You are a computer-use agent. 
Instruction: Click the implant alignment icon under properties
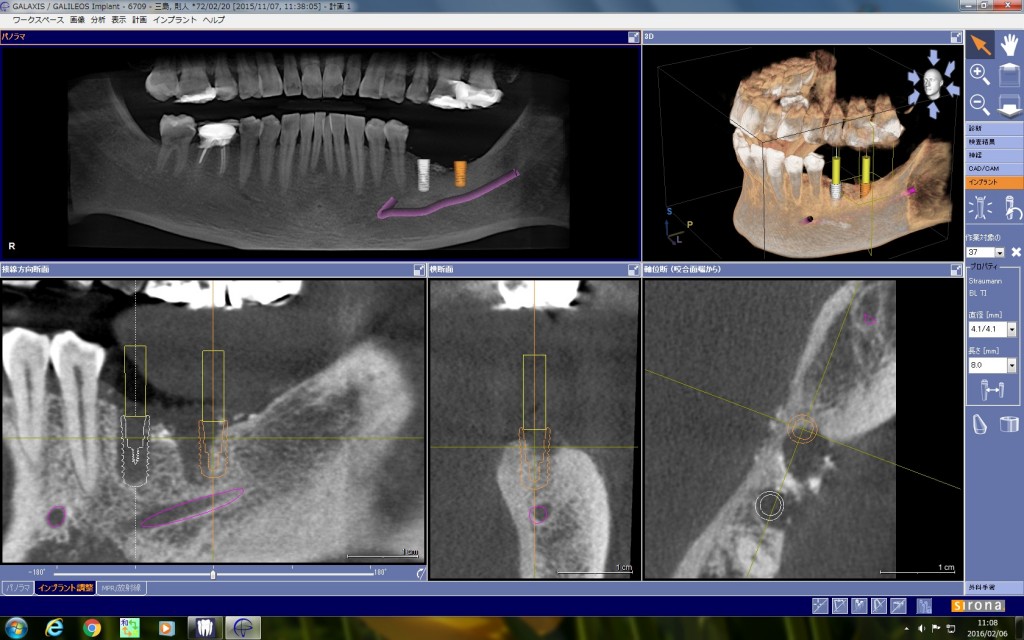(x=992, y=390)
